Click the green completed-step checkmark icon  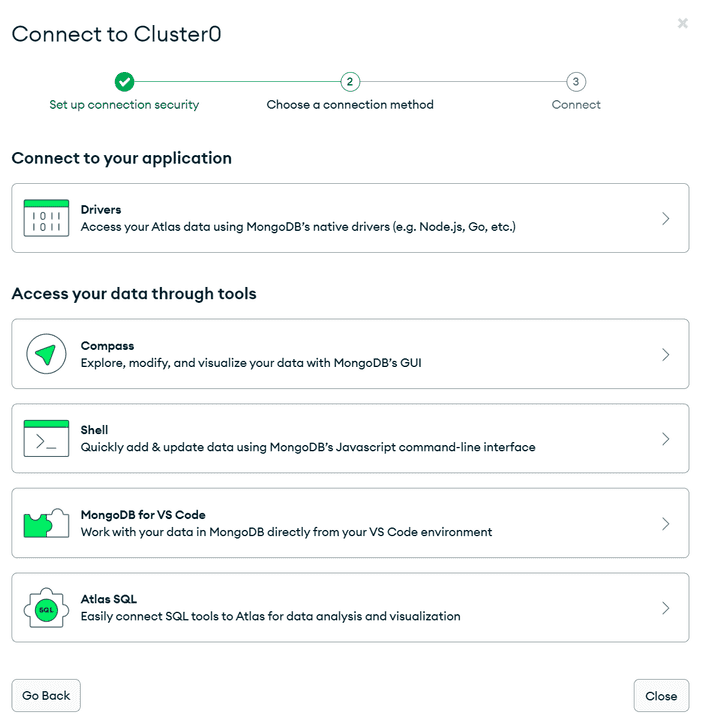point(124,82)
